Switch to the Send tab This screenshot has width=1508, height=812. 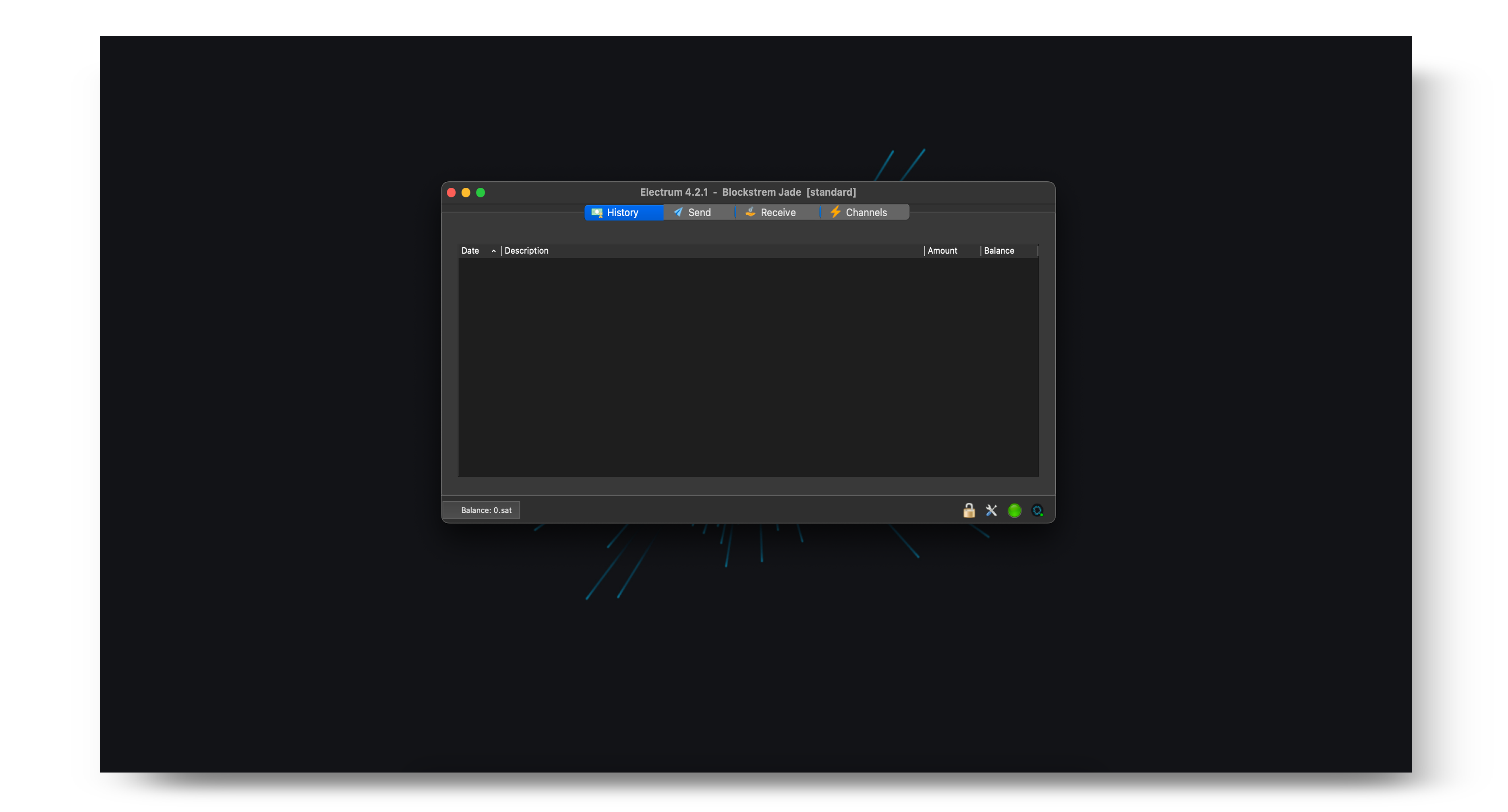coord(699,213)
